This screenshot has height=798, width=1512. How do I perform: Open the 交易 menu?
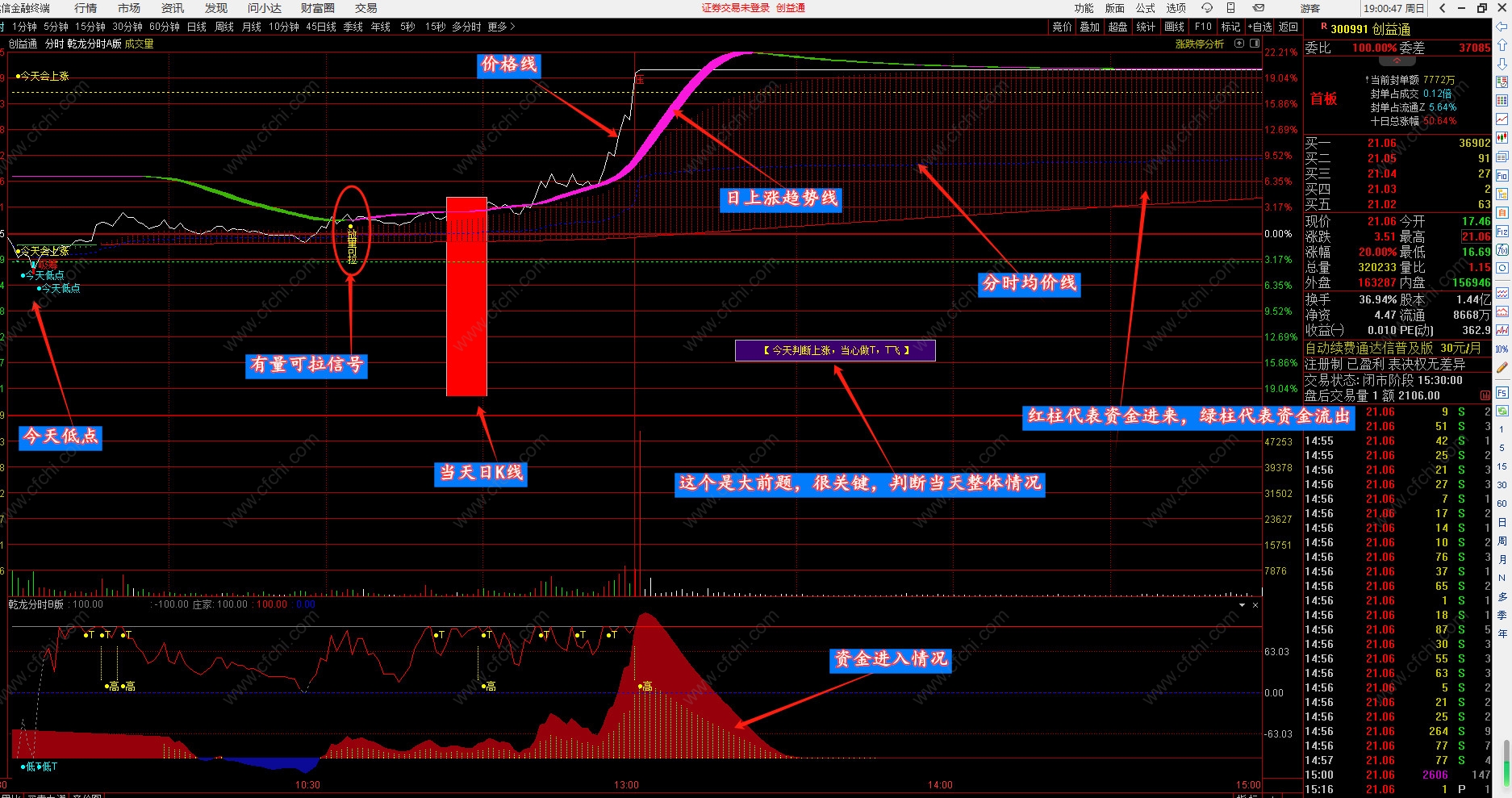pos(366,8)
